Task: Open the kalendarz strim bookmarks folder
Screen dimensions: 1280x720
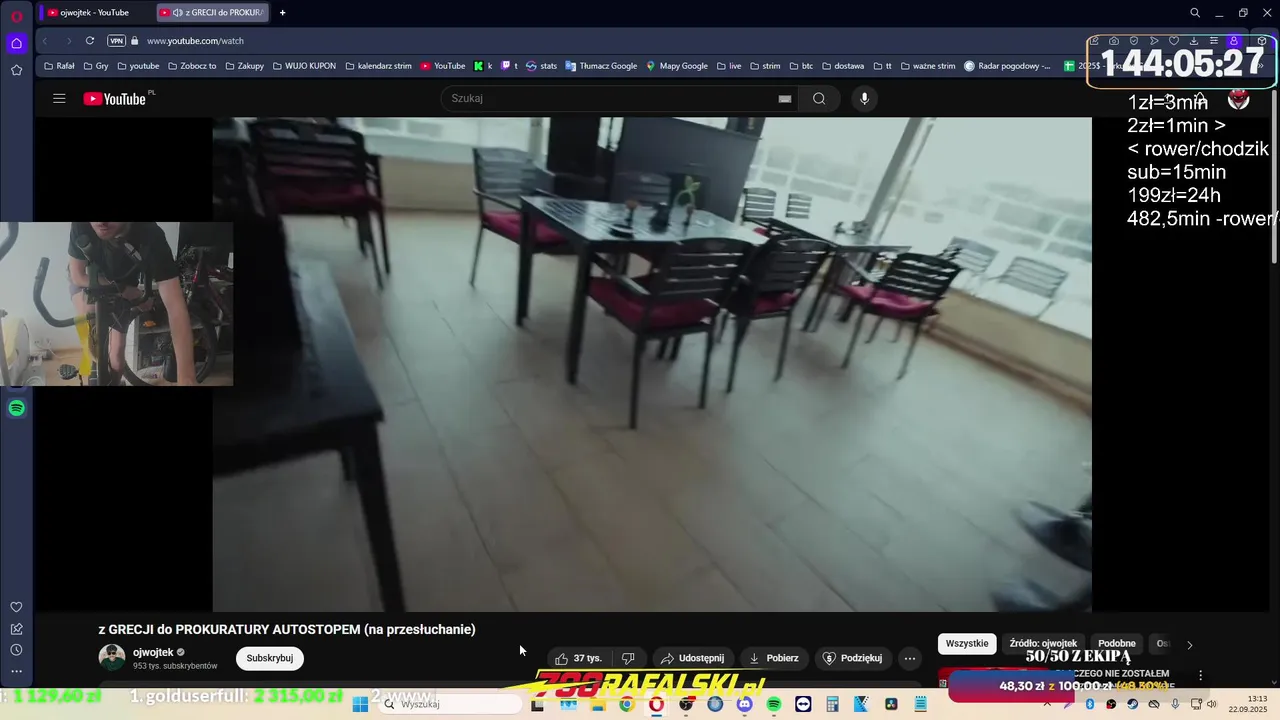Action: coord(378,66)
